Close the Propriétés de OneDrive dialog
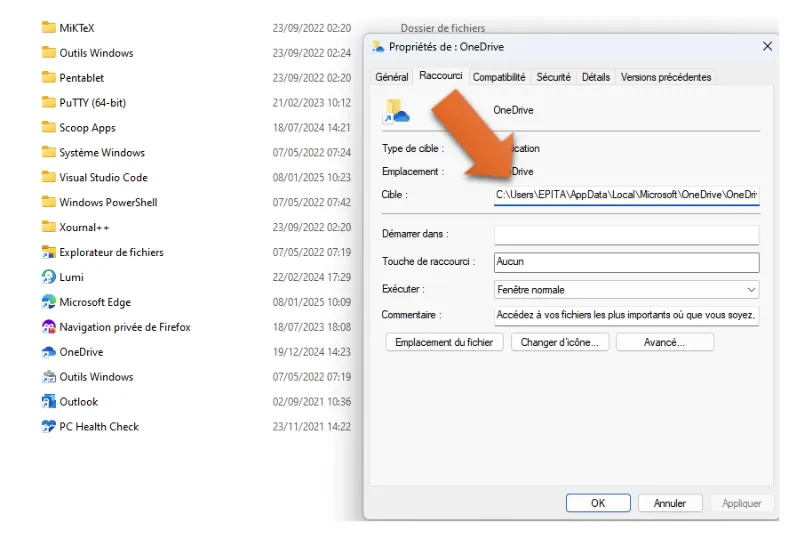The image size is (808, 541). pos(767,46)
